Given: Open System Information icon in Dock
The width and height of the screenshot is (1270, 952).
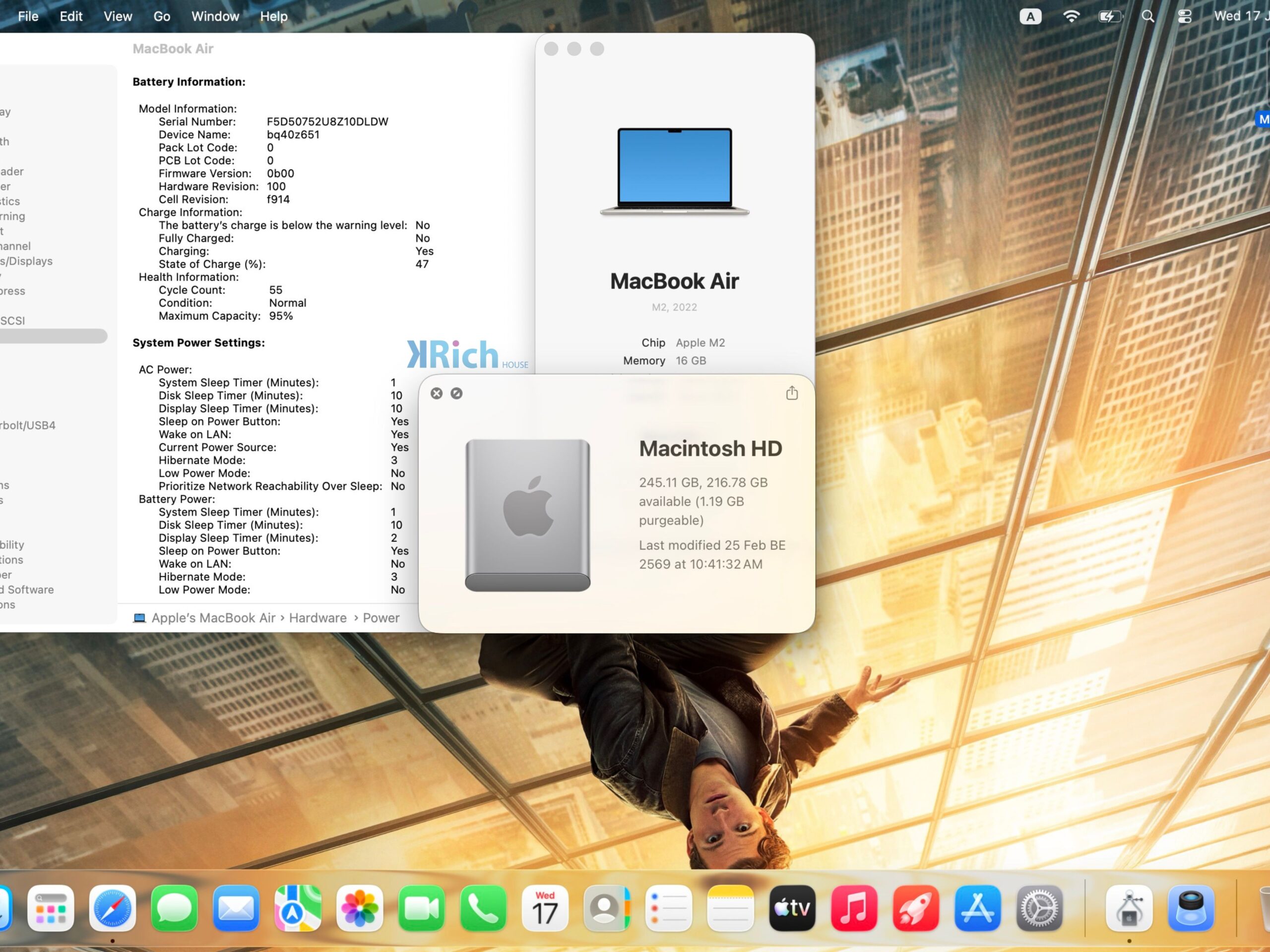Looking at the screenshot, I should 1129,908.
